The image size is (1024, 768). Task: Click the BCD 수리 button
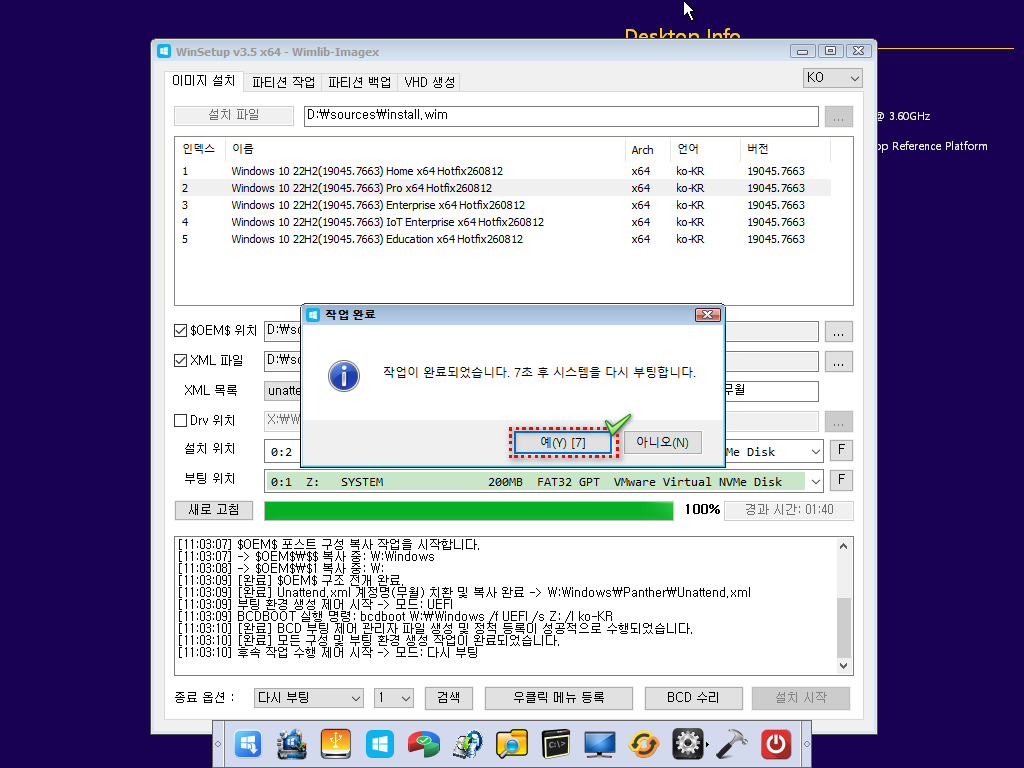[x=693, y=697]
